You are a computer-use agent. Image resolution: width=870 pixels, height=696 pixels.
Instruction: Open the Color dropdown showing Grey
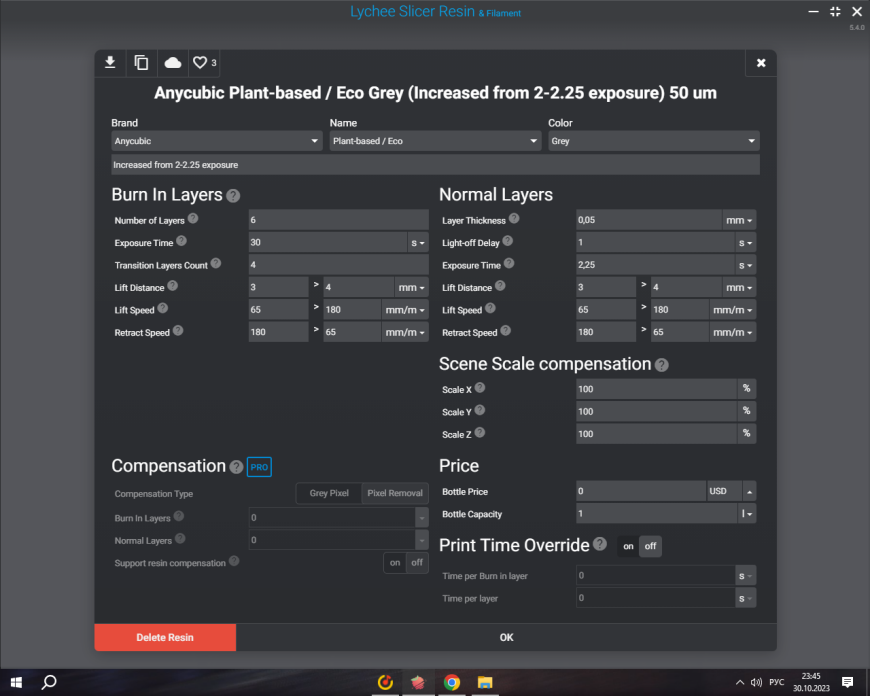(x=654, y=141)
